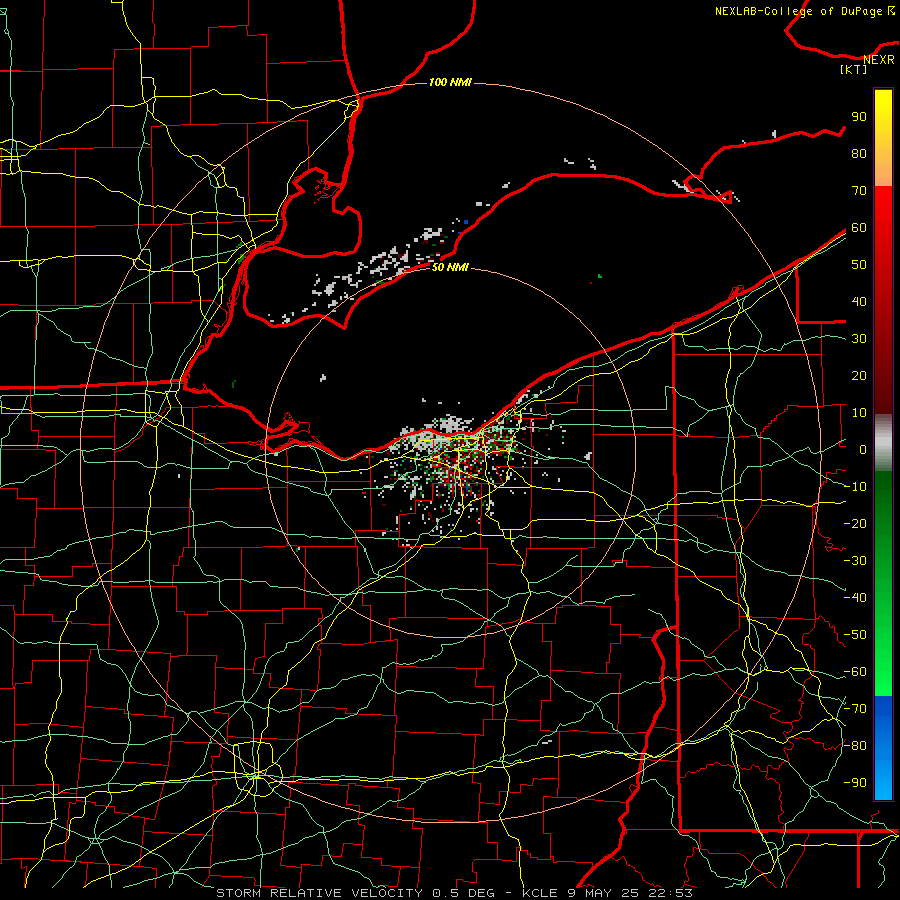Screen dimensions: 900x900
Task: Click the -80 value on the velocity scale
Action: pyautogui.click(x=855, y=746)
